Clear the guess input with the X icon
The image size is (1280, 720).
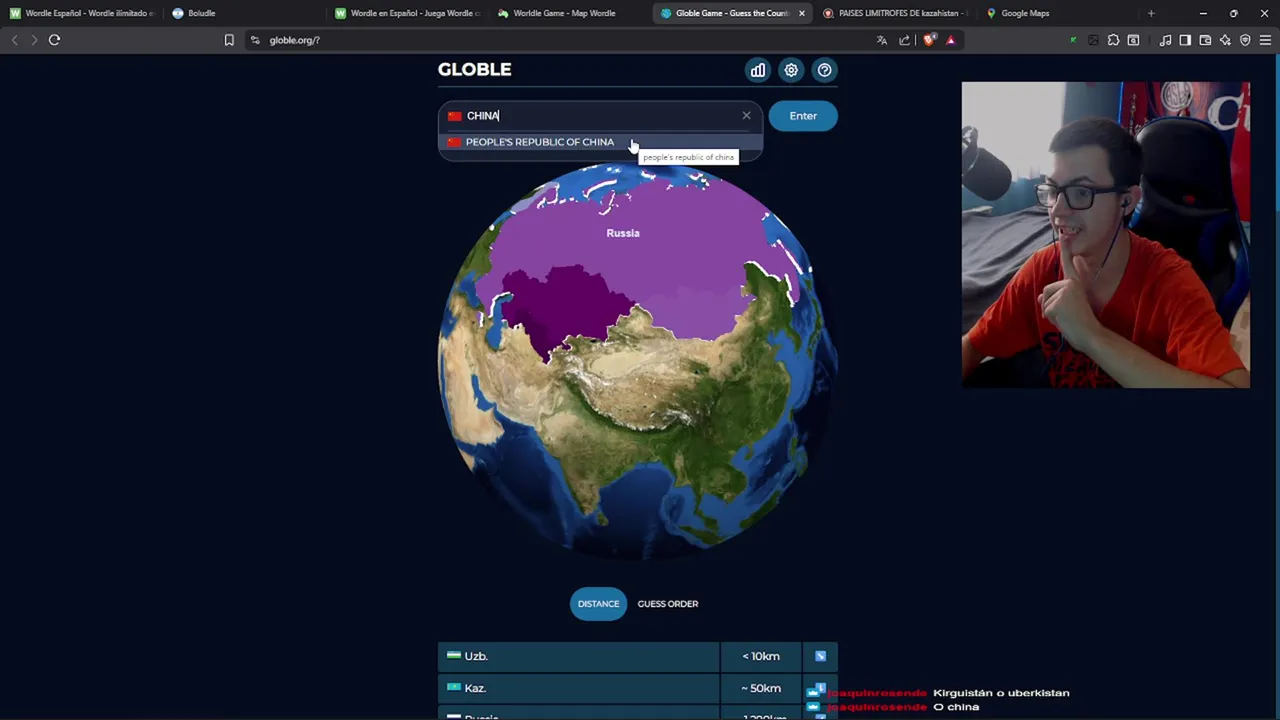pyautogui.click(x=746, y=116)
